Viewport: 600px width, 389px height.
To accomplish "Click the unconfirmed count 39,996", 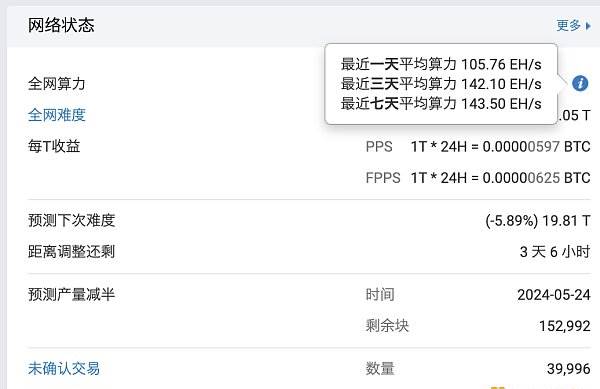I will coord(569,369).
